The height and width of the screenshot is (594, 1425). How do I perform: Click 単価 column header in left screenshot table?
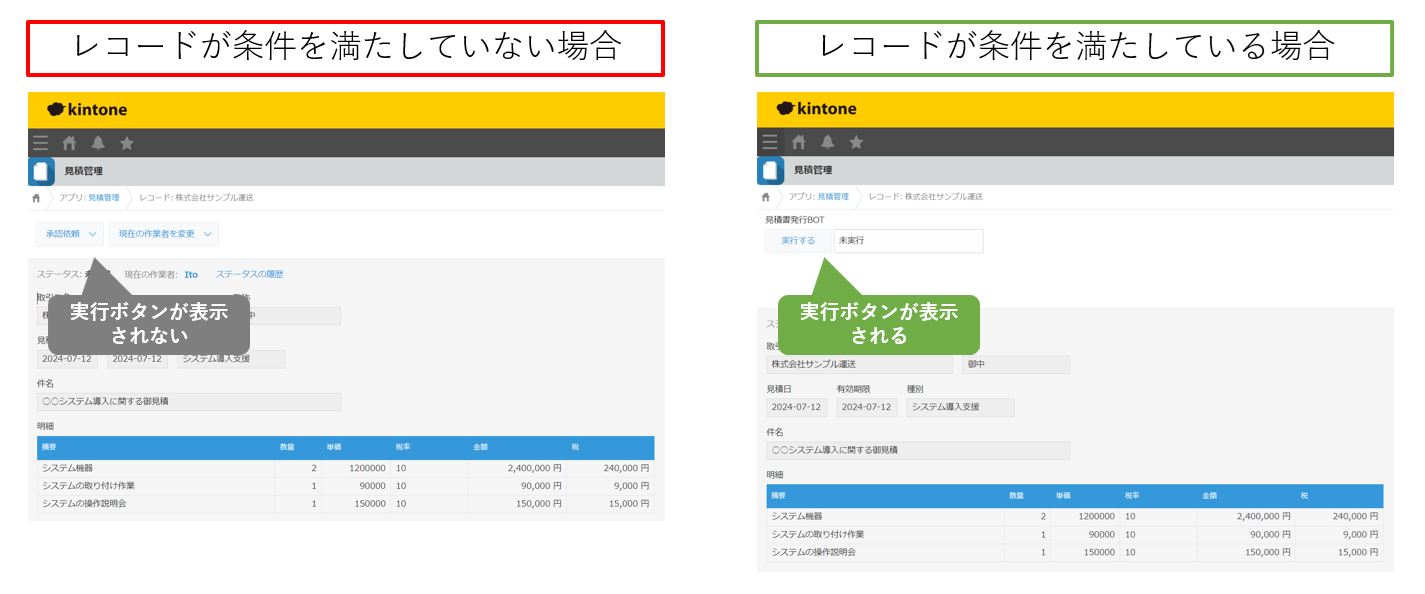pyautogui.click(x=357, y=448)
